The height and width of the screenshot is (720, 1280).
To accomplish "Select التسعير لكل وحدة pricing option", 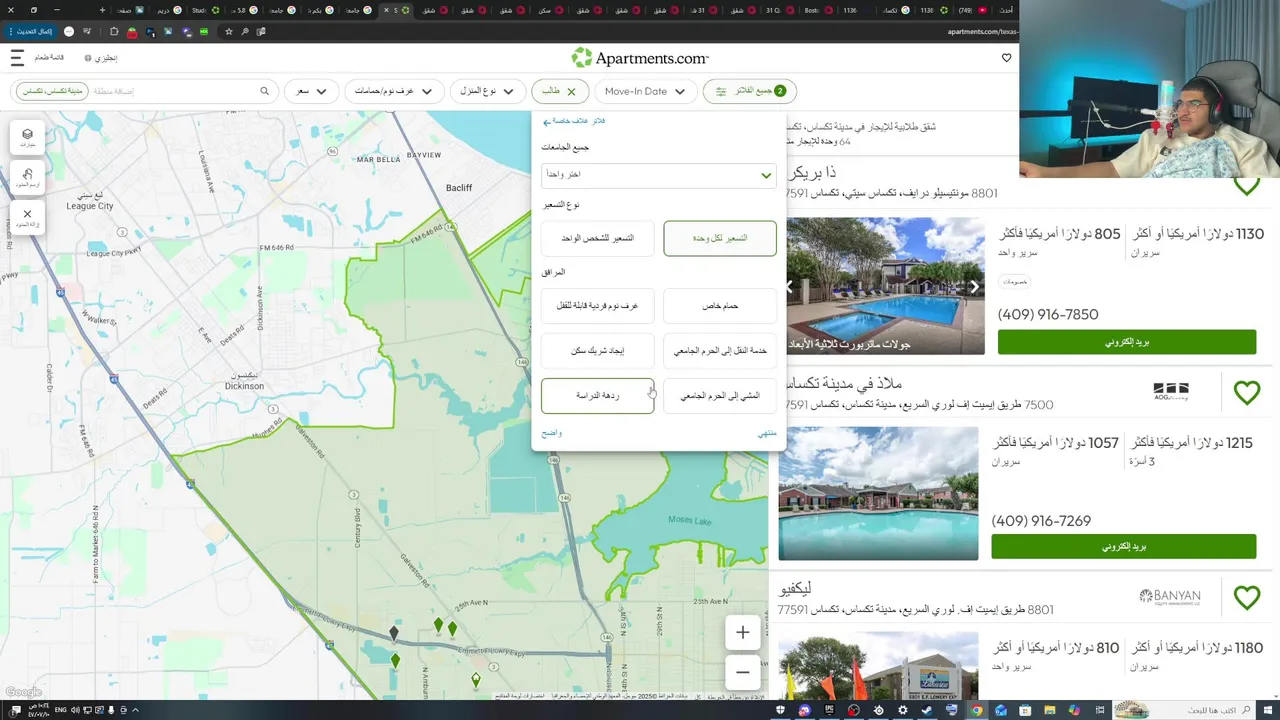I will pyautogui.click(x=720, y=238).
